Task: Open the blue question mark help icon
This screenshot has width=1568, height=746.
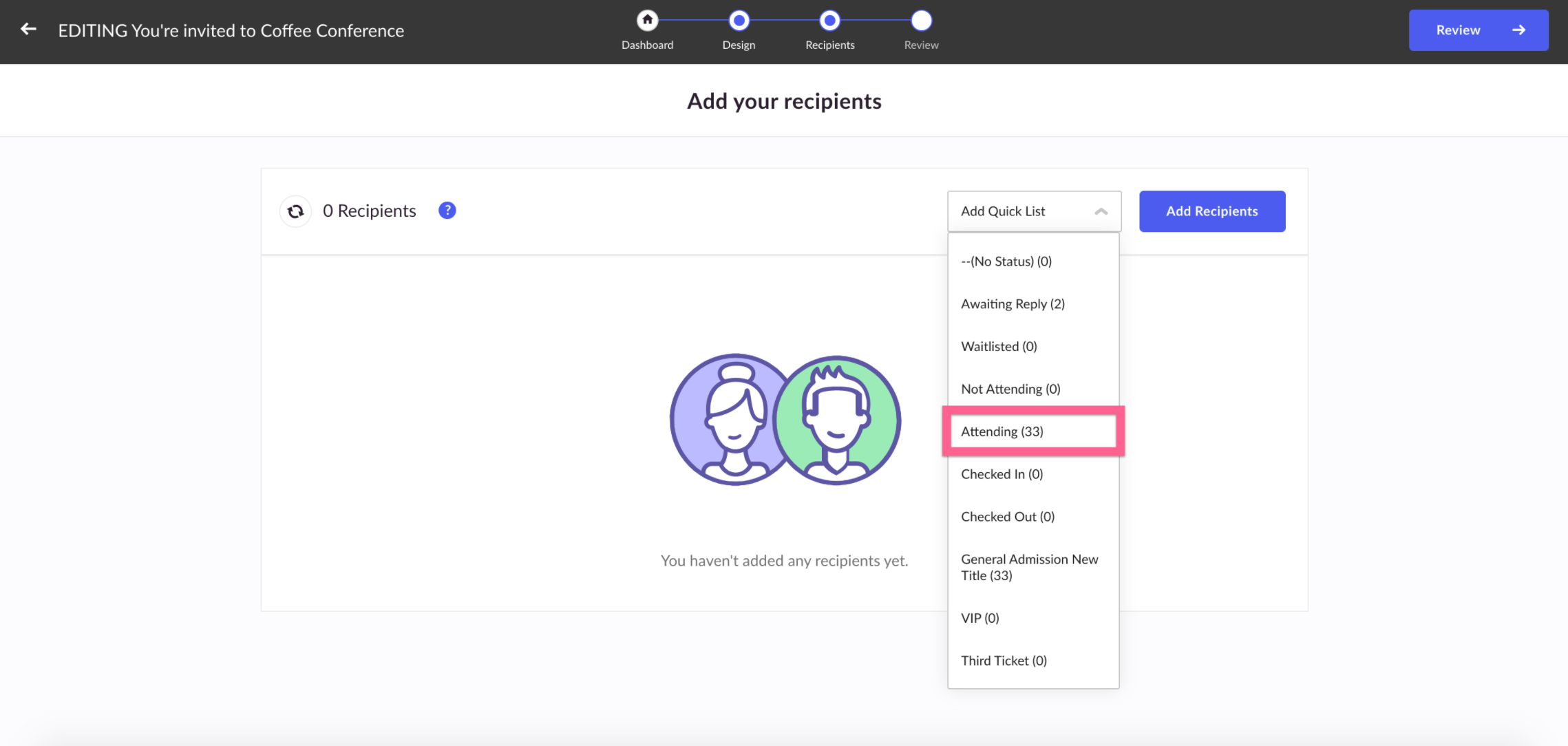Action: [x=447, y=211]
